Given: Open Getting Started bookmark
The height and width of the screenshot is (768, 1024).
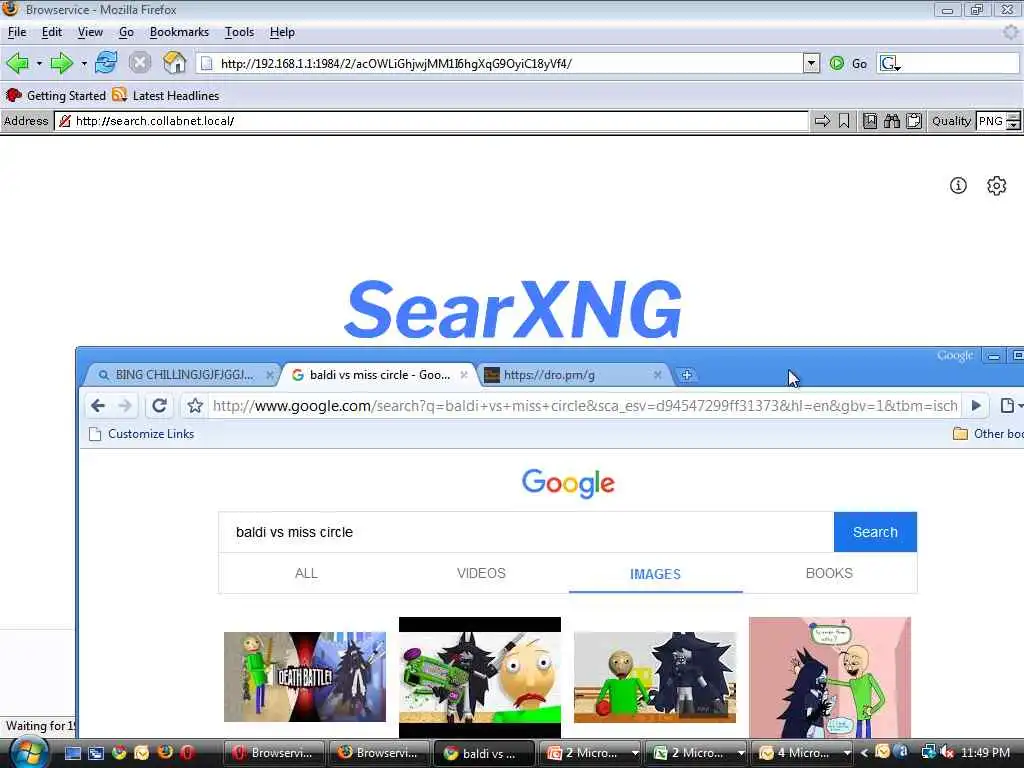Looking at the screenshot, I should click(56, 96).
